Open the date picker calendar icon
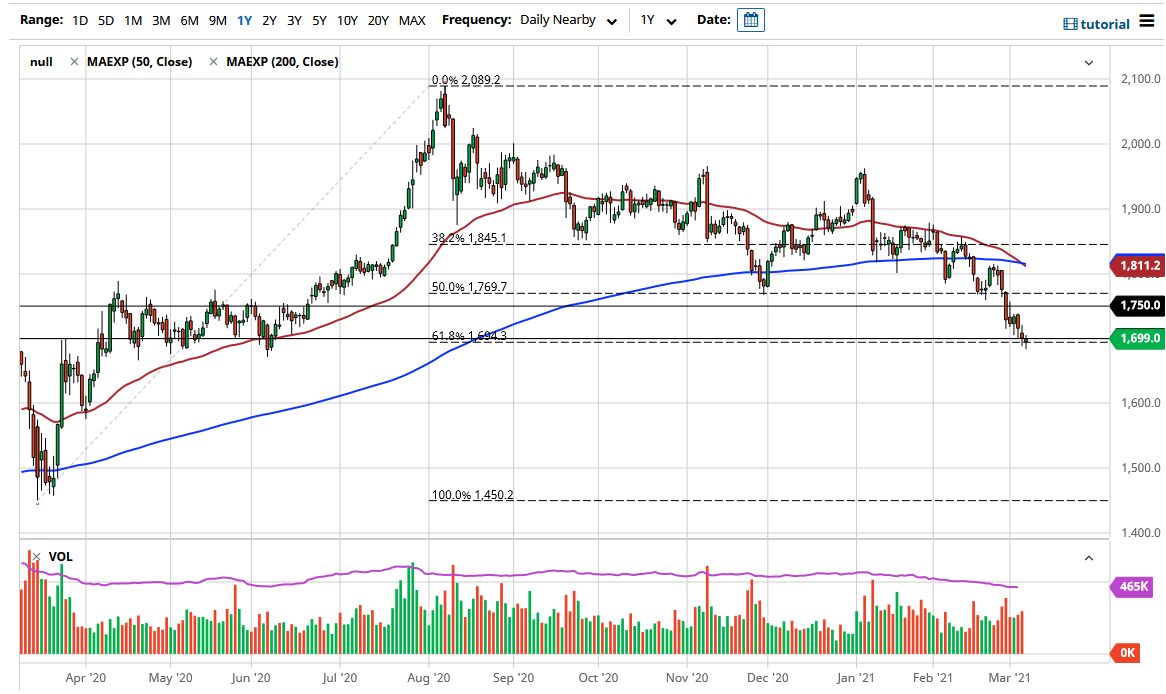Image resolution: width=1166 pixels, height=694 pixels. (x=750, y=20)
